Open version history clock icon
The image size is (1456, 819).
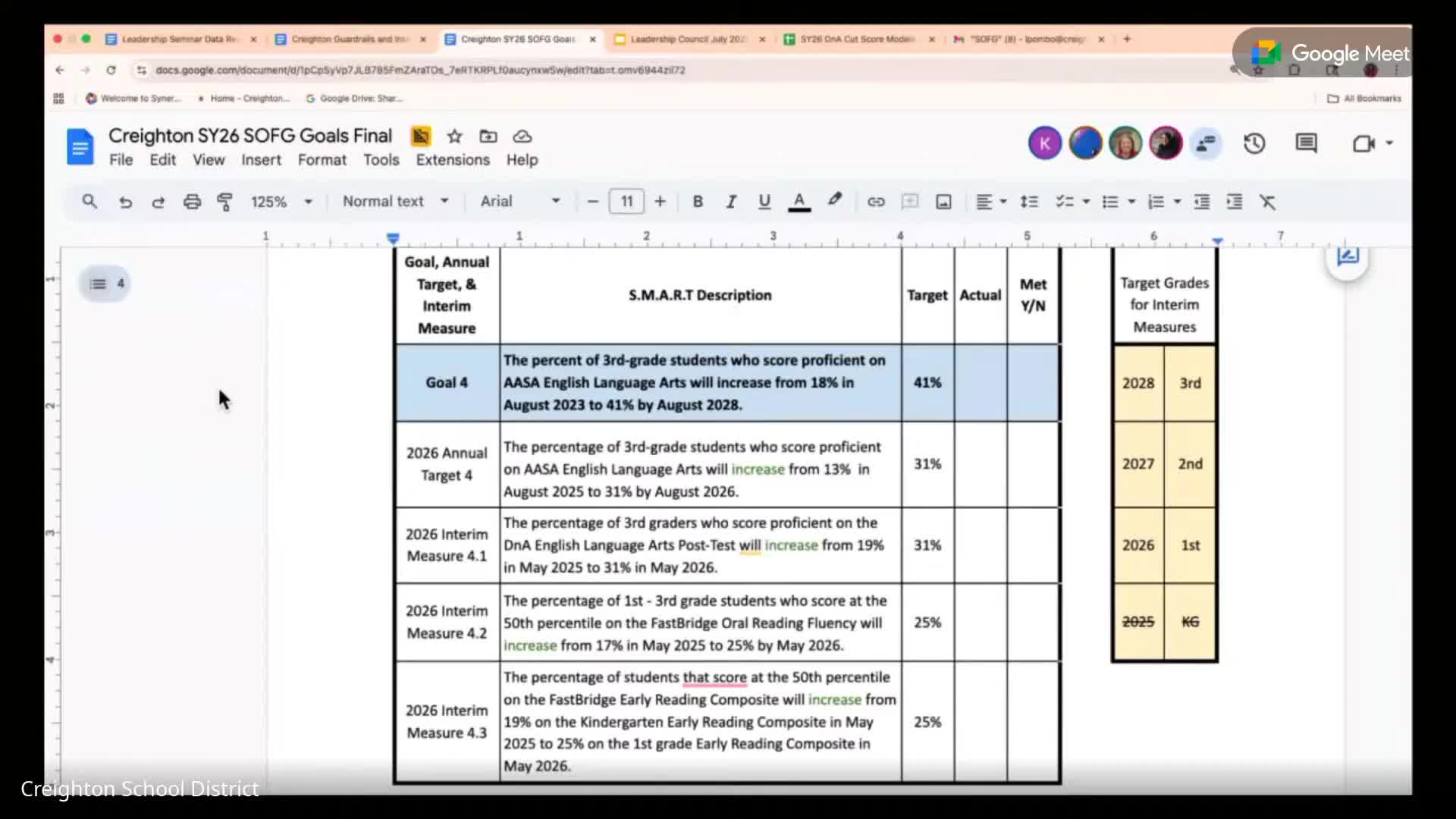click(x=1254, y=143)
